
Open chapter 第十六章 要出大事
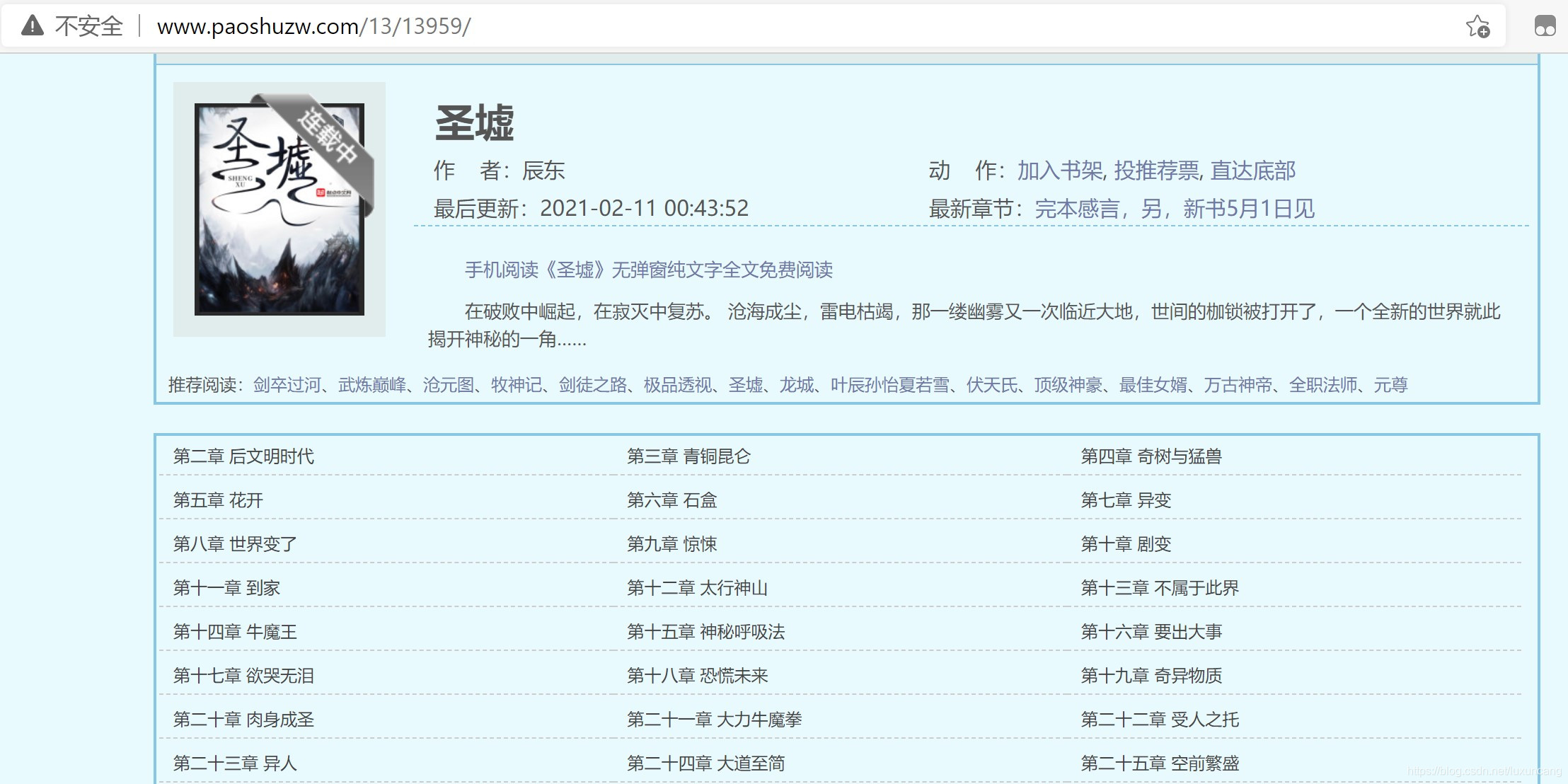[1151, 632]
